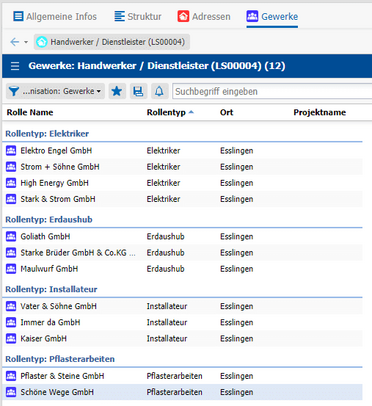Select the High Energy GmbH entry
Viewport: 372px width, 406px height.
tap(55, 183)
